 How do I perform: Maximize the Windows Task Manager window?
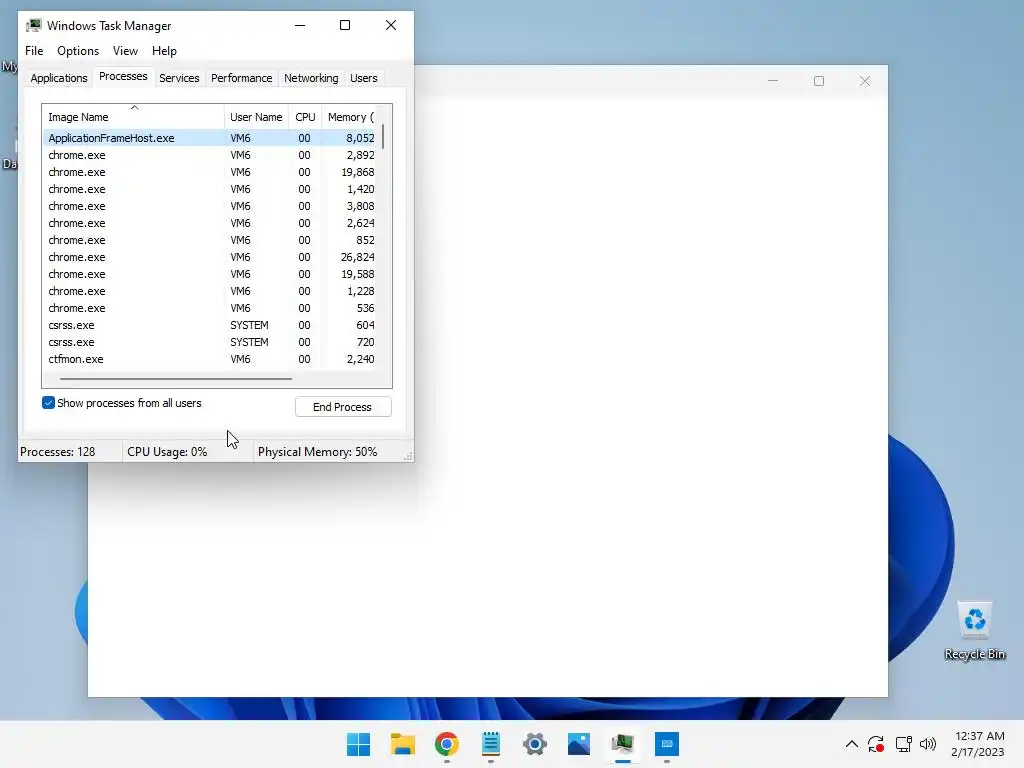point(345,25)
